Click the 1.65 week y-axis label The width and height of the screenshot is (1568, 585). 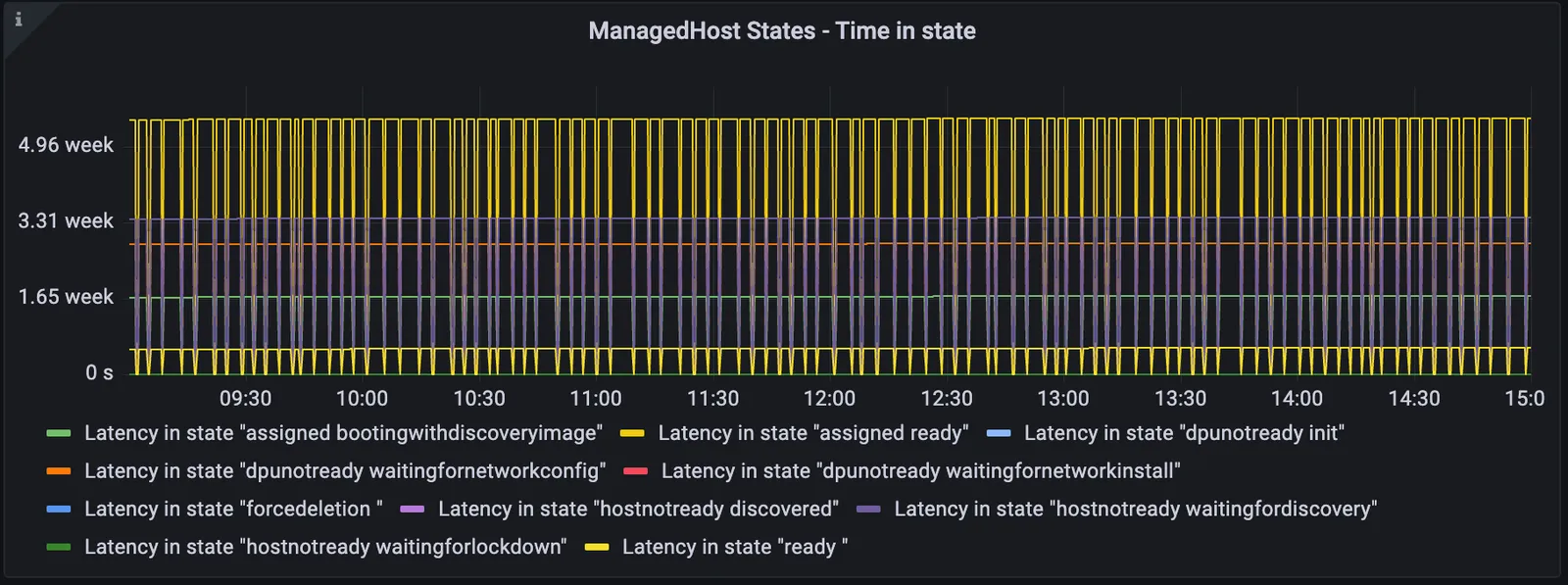[x=66, y=297]
